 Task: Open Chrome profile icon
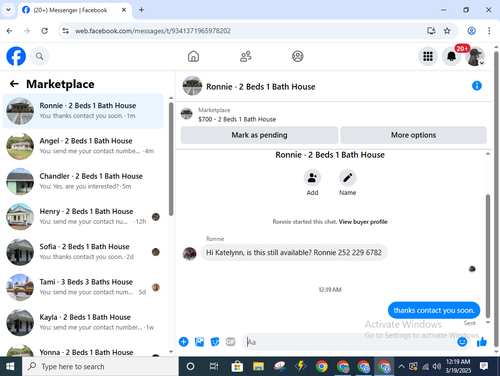click(x=471, y=31)
